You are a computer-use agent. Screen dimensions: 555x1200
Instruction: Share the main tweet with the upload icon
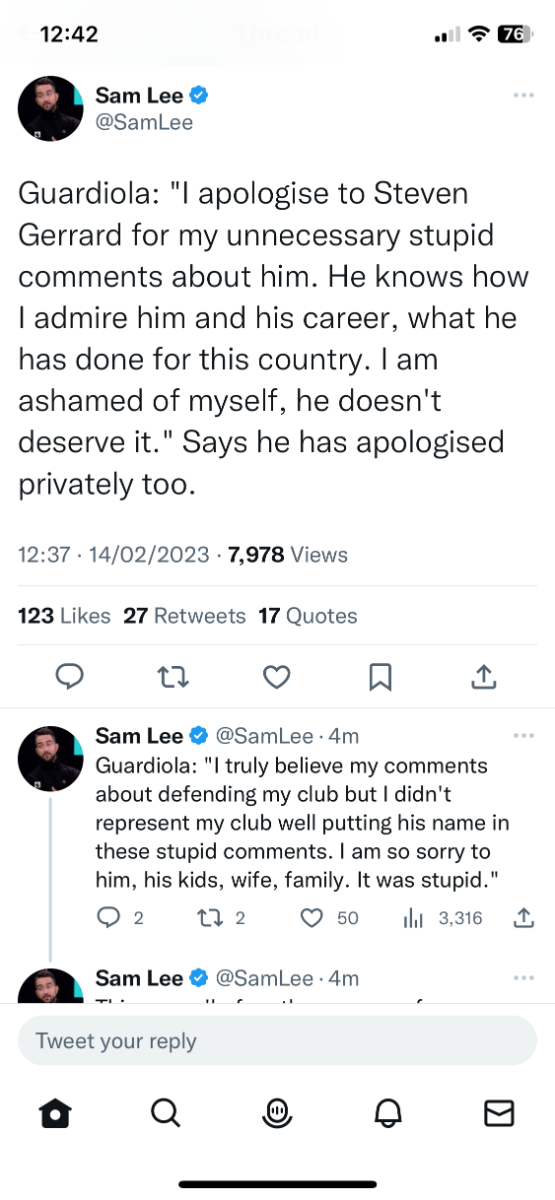[x=484, y=677]
